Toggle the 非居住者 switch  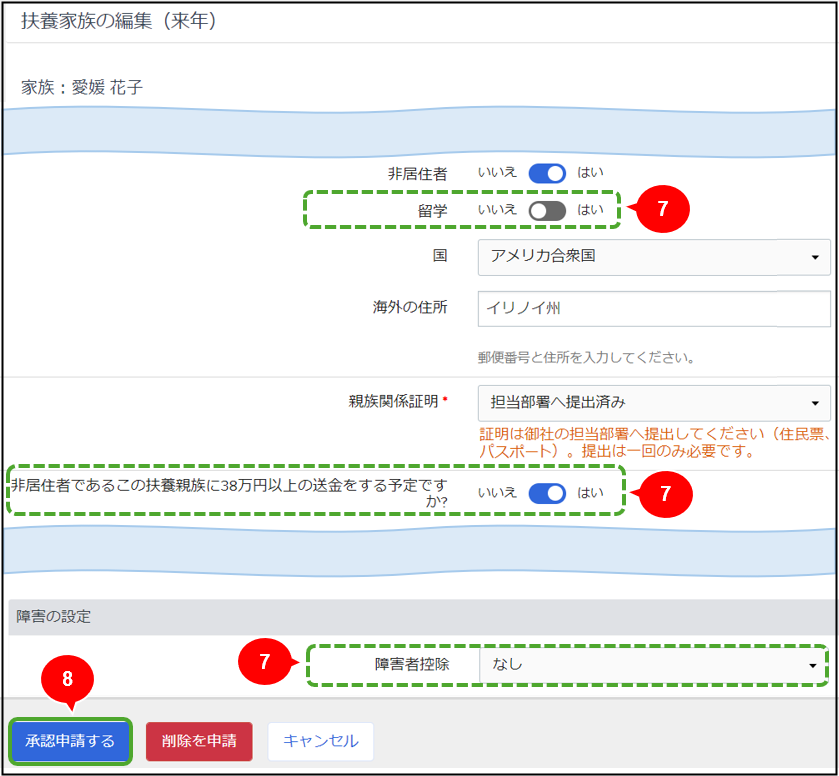point(547,173)
